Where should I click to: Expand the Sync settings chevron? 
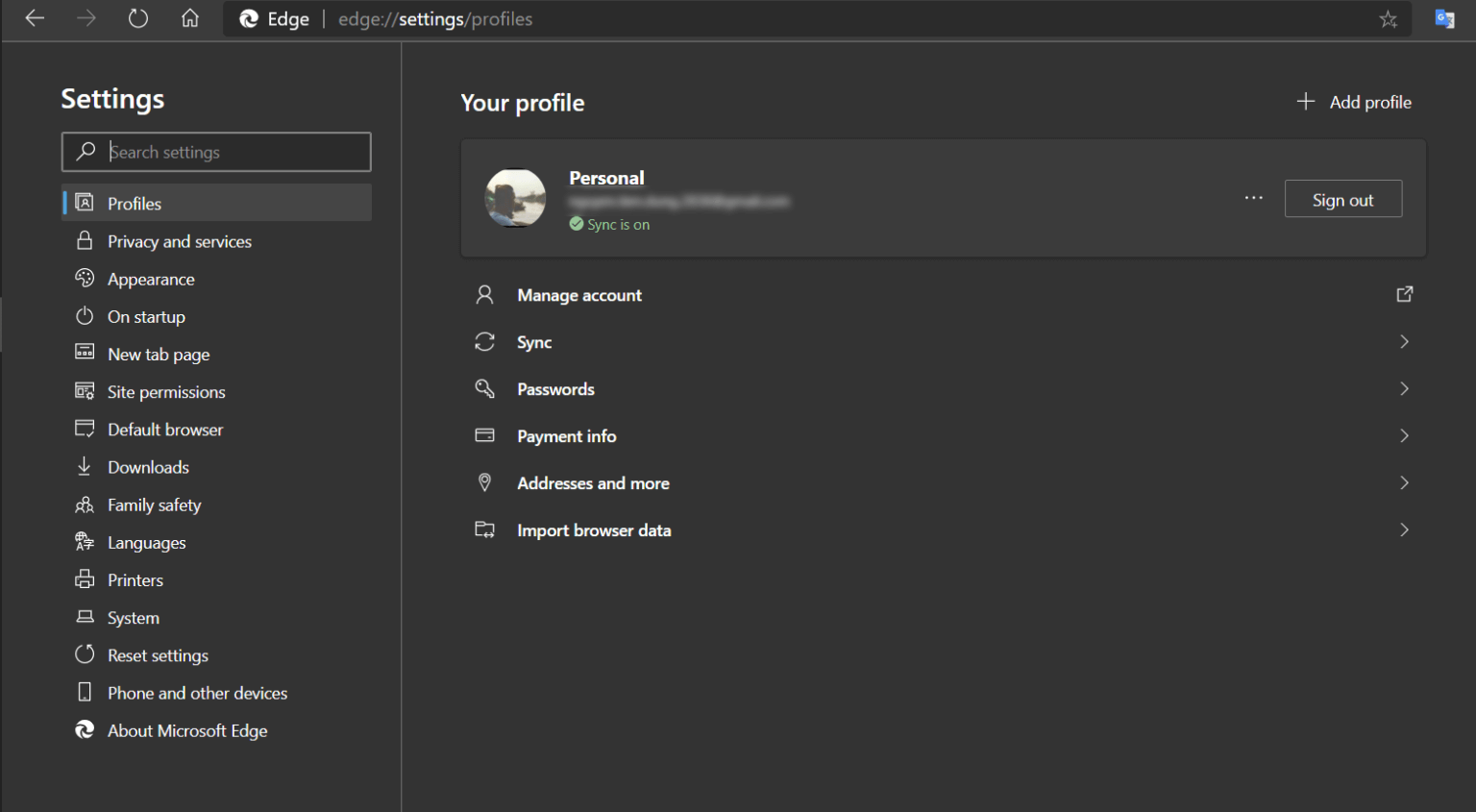(x=1404, y=342)
